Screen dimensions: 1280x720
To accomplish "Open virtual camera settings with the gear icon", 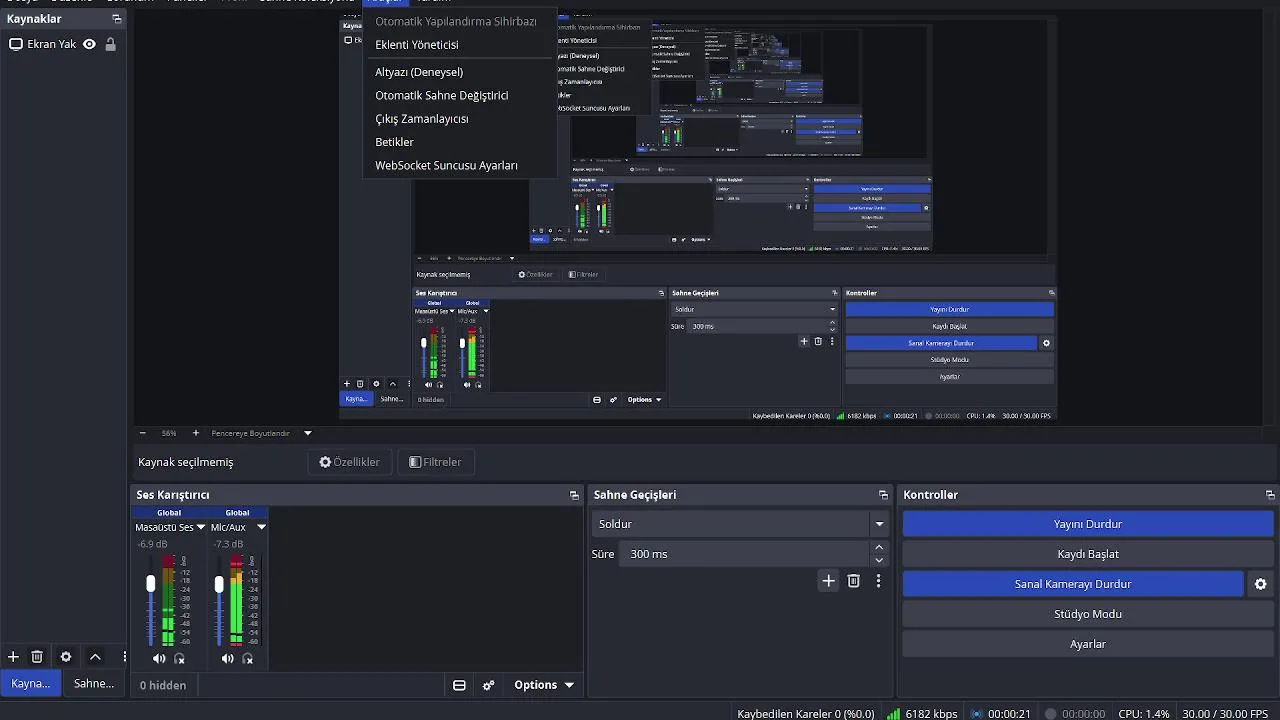I will click(1261, 584).
